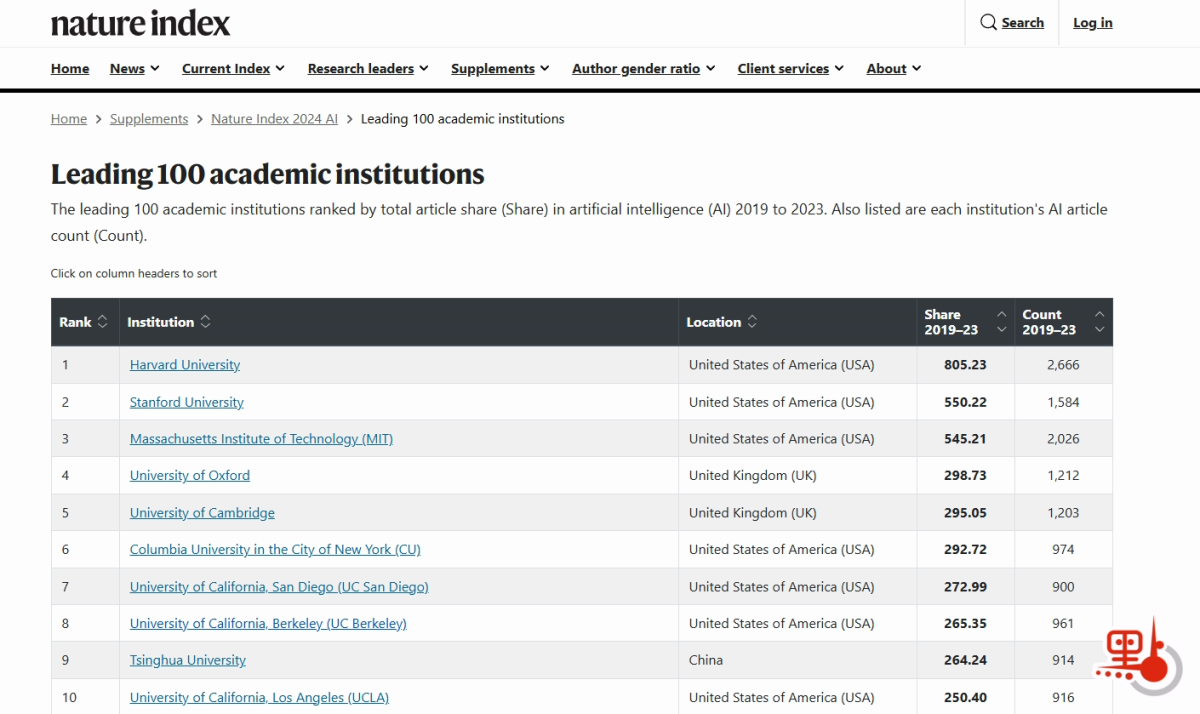Click the Supplements breadcrumb link
Viewport: 1200px width, 714px height.
click(149, 119)
